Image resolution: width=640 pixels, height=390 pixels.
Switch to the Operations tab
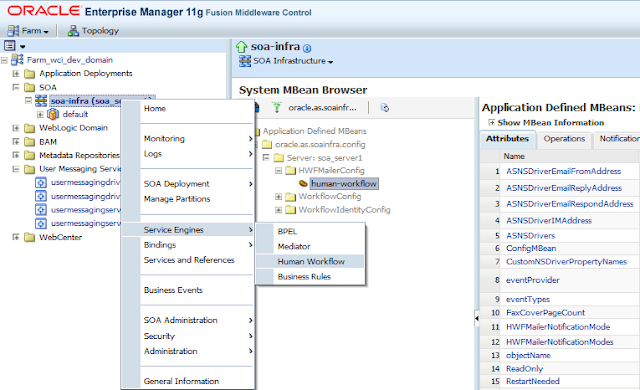pos(564,139)
